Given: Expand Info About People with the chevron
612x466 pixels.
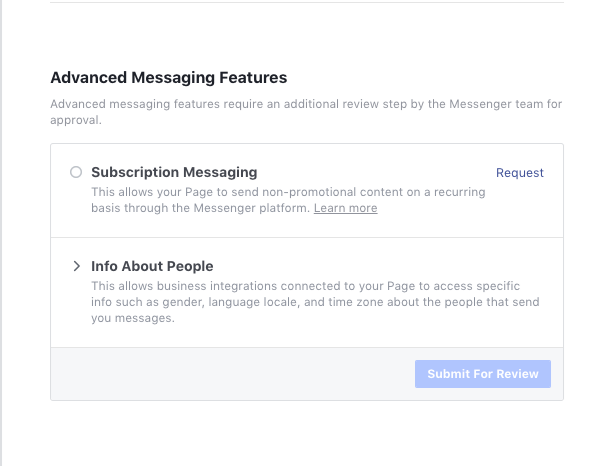Looking at the screenshot, I should [76, 266].
